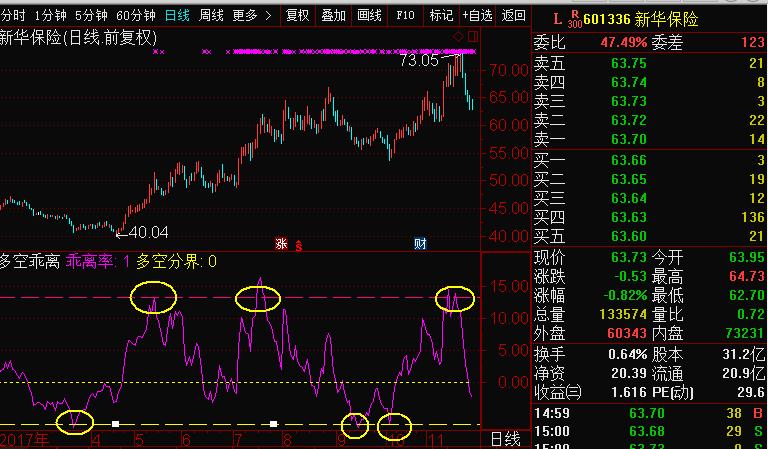
Task: Click the 多空乖离 indicator name
Action: 29,261
